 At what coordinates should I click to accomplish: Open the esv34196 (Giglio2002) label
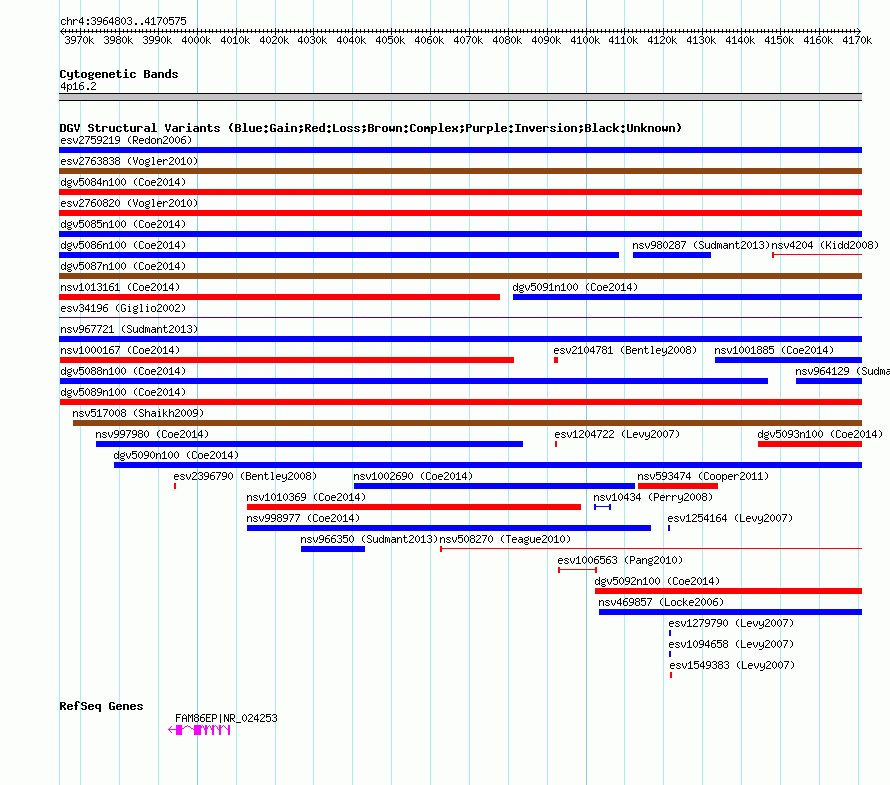coord(123,308)
